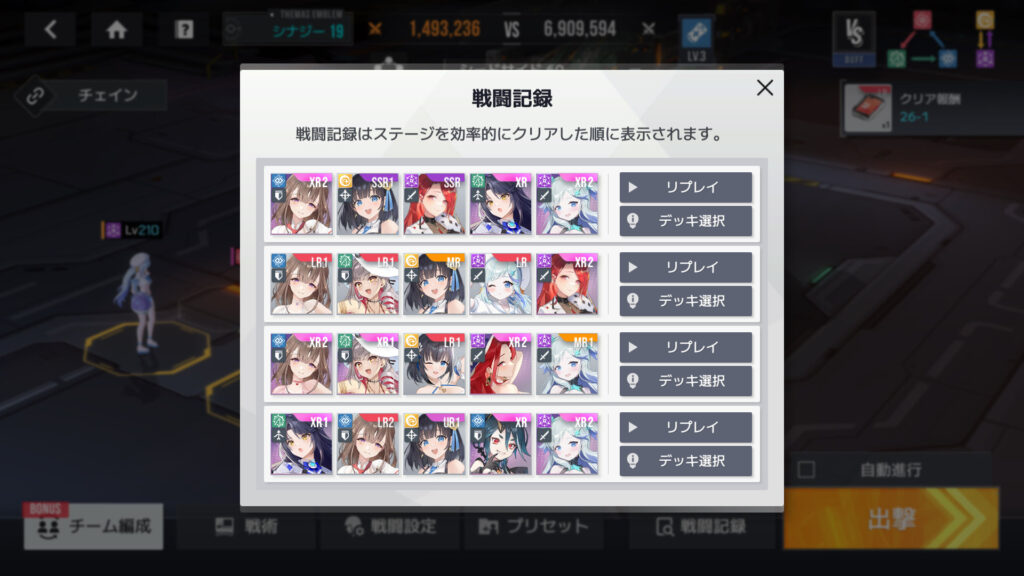This screenshot has width=1024, height=576.
Task: Open the プリセット tab
Action: [534, 526]
